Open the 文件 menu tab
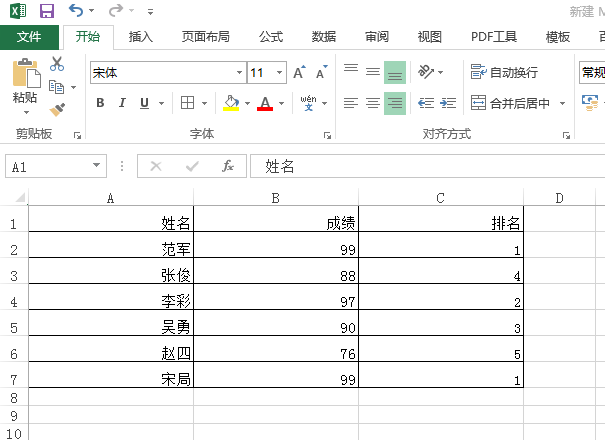The width and height of the screenshot is (605, 440). [29, 37]
